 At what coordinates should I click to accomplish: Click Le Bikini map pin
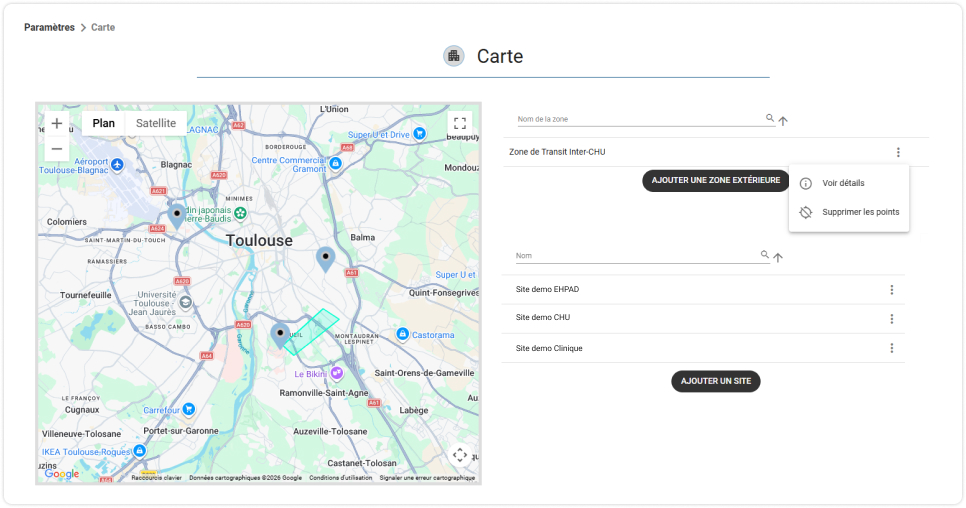[x=336, y=373]
